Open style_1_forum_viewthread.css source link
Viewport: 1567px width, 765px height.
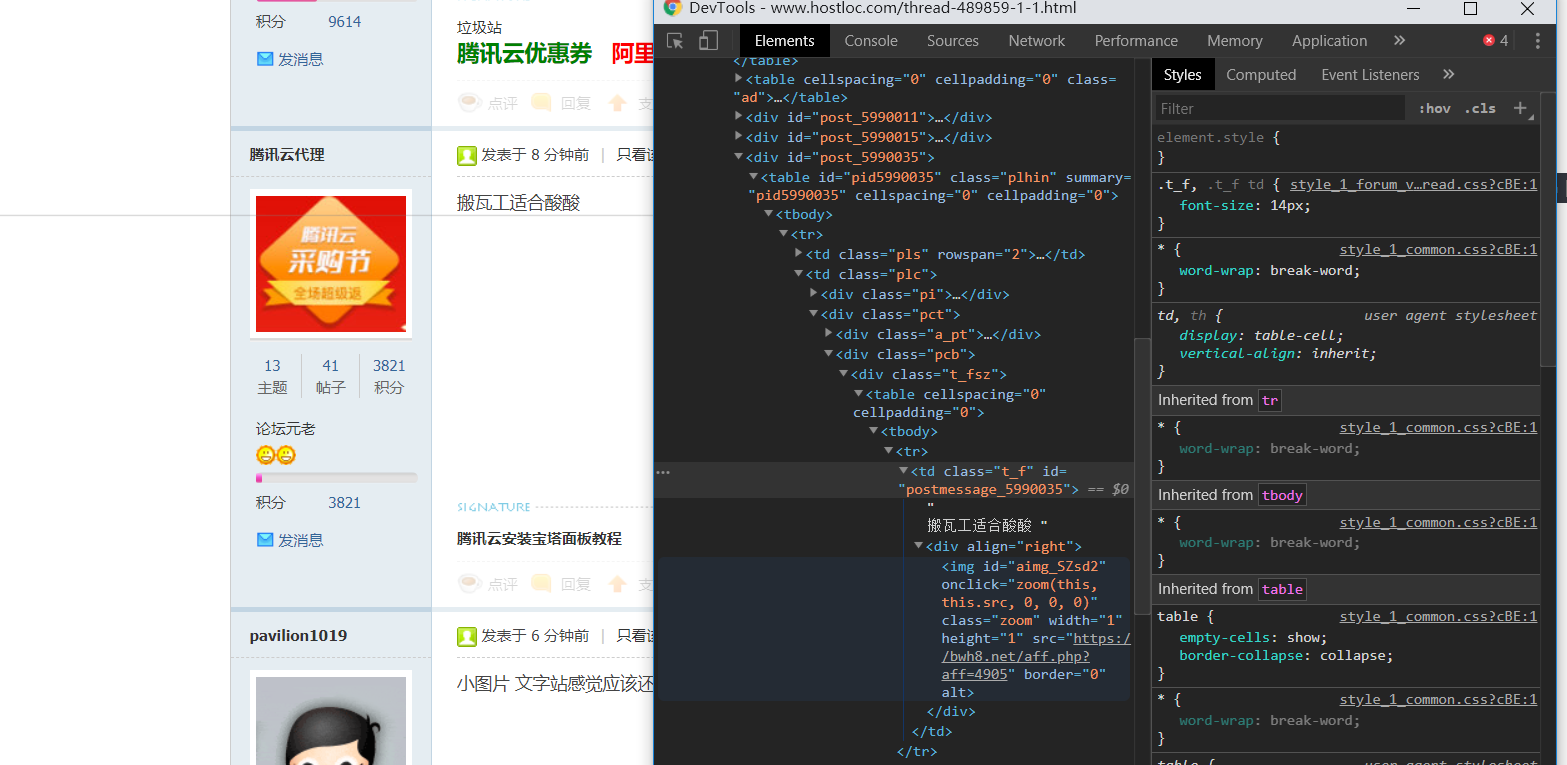point(1413,185)
